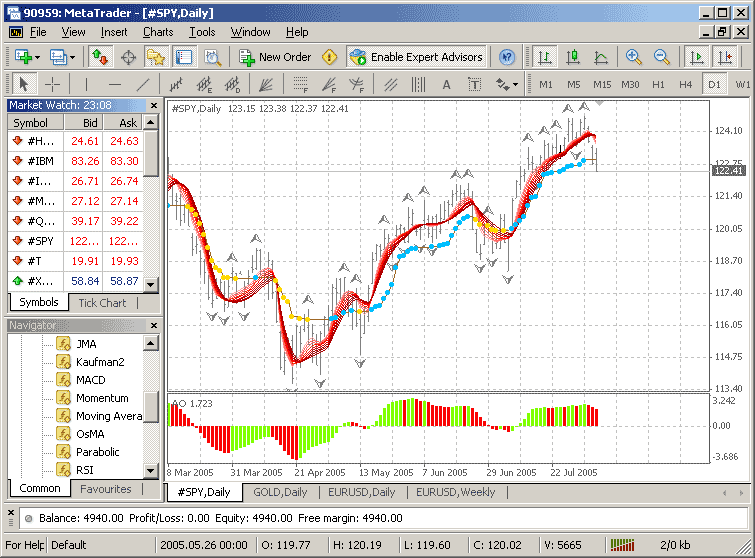
Task: Select the text label T tool
Action: click(475, 85)
